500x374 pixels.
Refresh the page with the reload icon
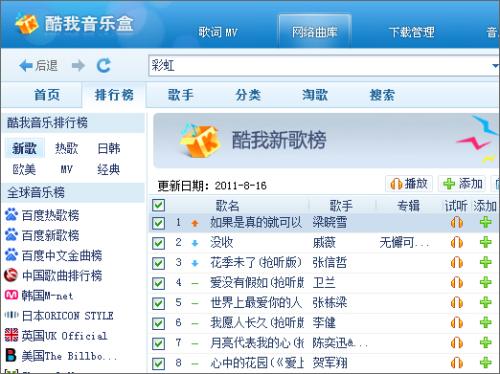click(103, 66)
